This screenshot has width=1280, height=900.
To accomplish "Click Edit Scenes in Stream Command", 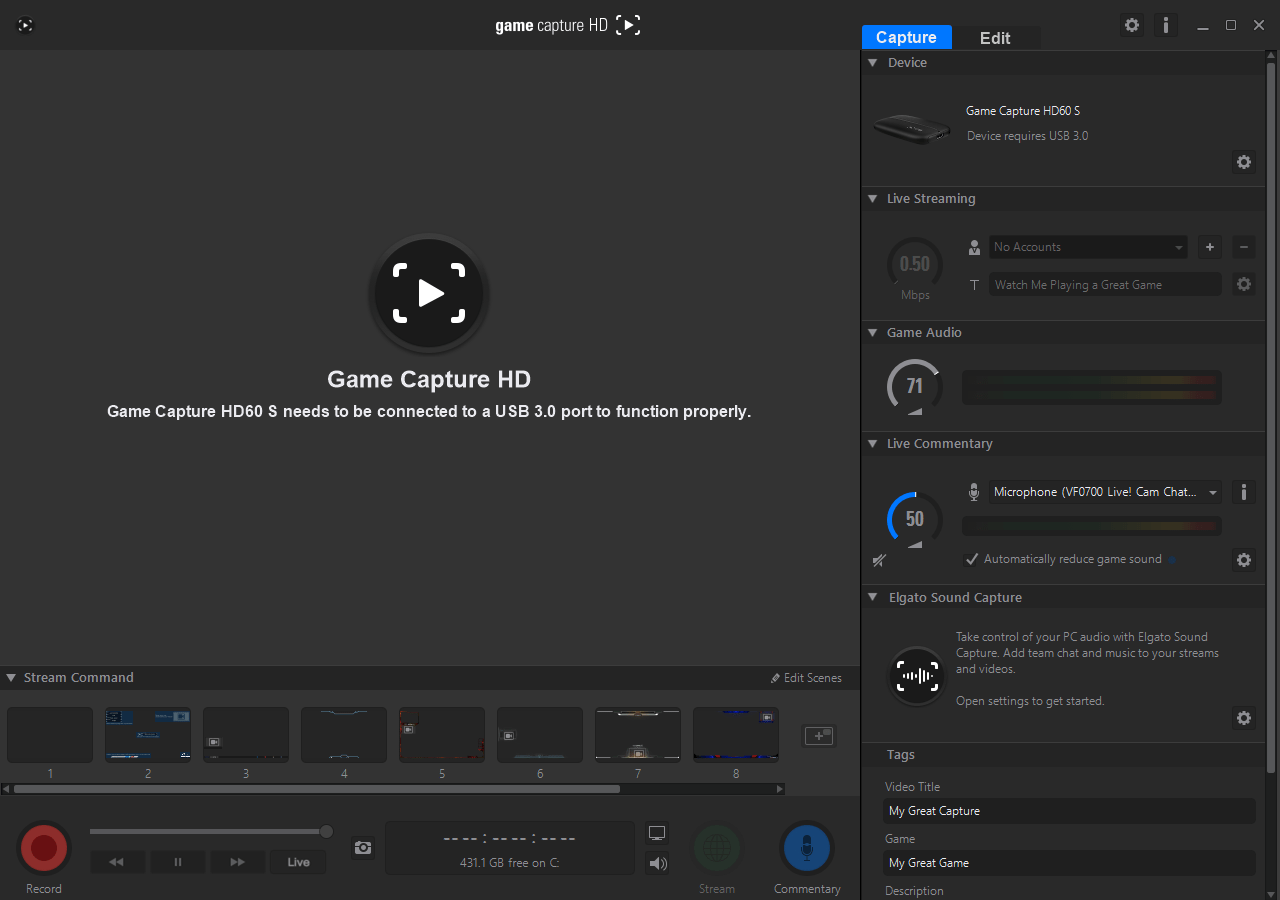I will (806, 677).
